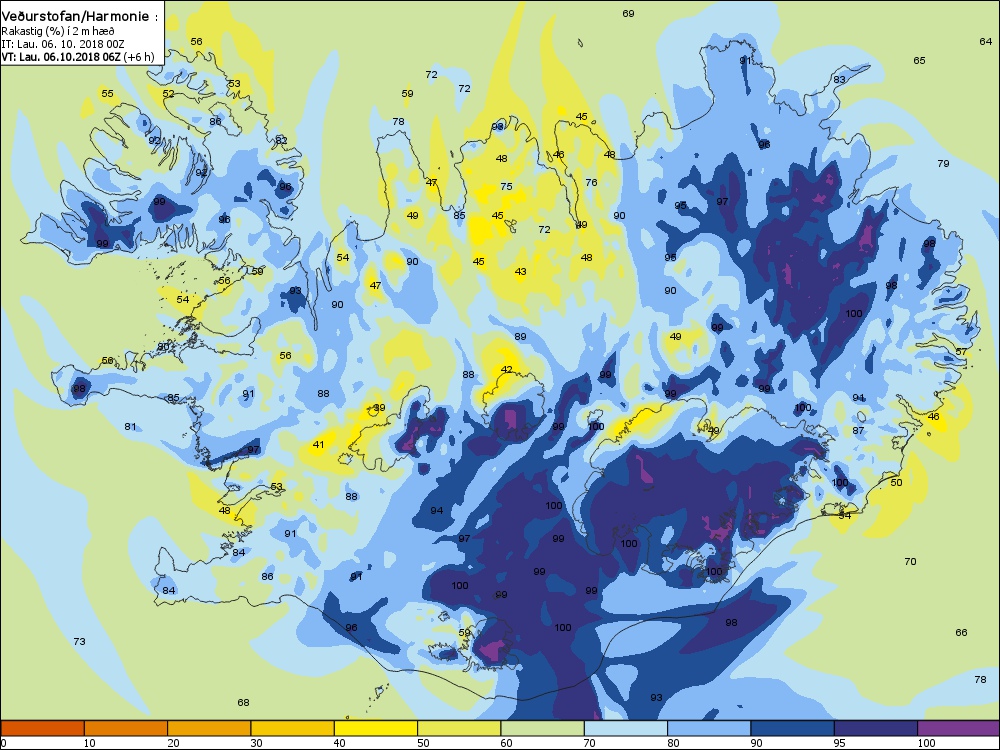Click the low humidity value 41
1000x750 pixels.
coord(318,445)
